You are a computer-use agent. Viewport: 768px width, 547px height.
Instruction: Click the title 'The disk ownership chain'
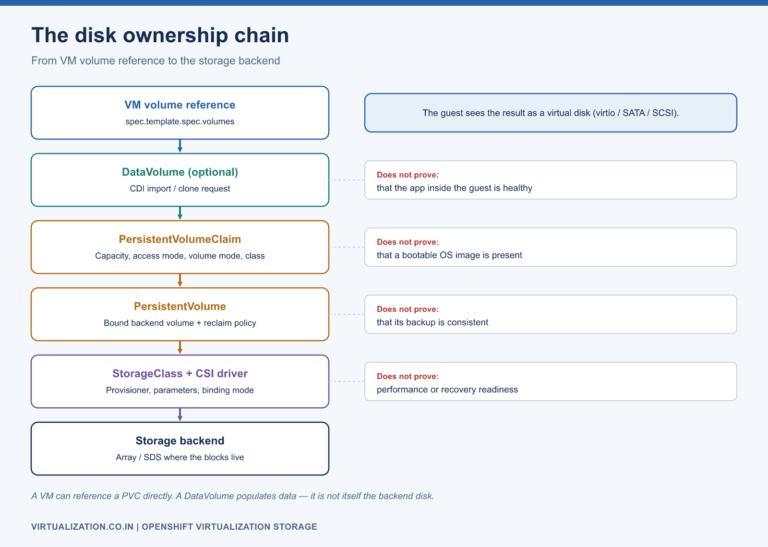(x=160, y=35)
